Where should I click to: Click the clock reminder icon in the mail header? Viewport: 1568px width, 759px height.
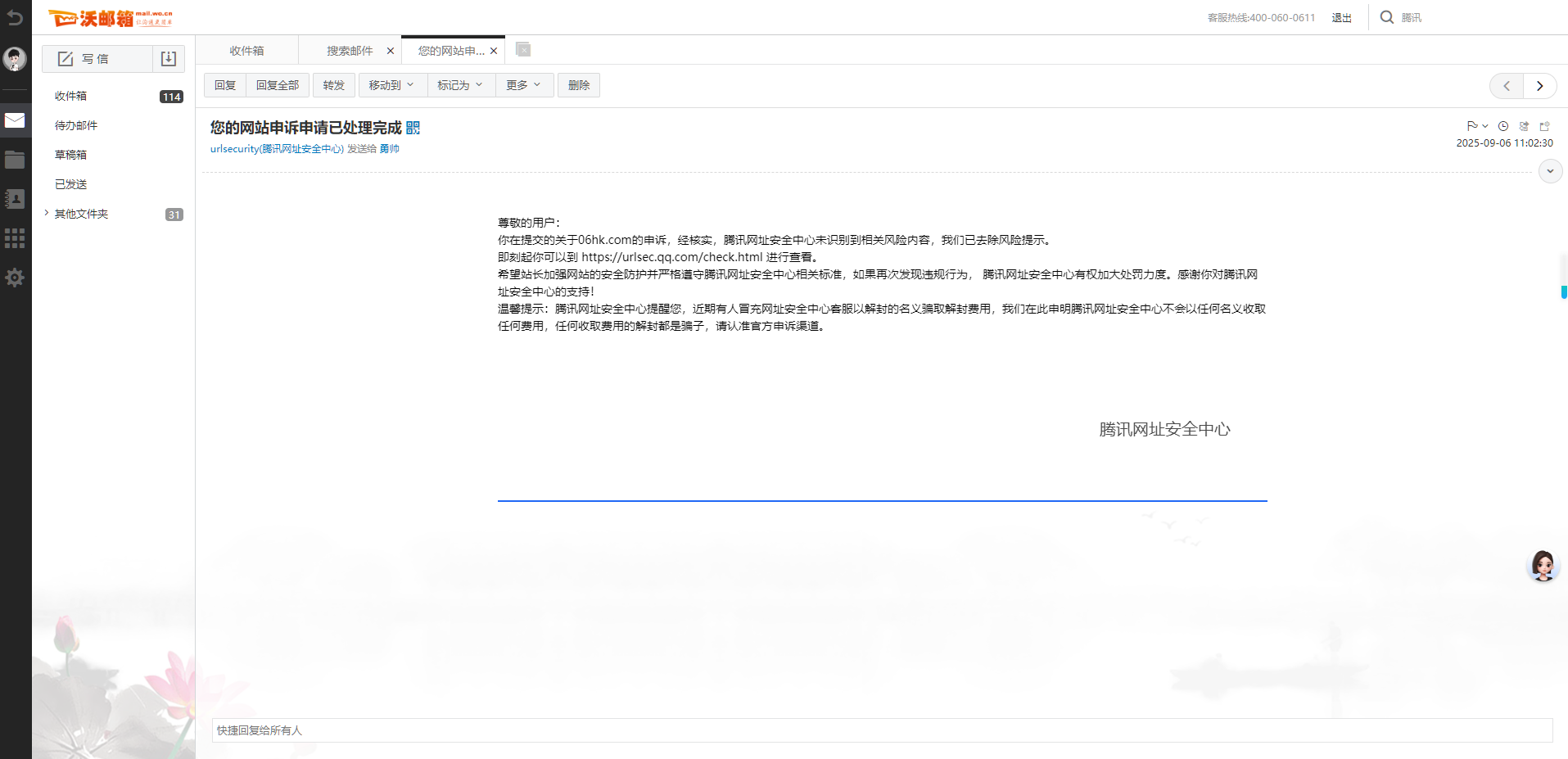tap(1503, 126)
